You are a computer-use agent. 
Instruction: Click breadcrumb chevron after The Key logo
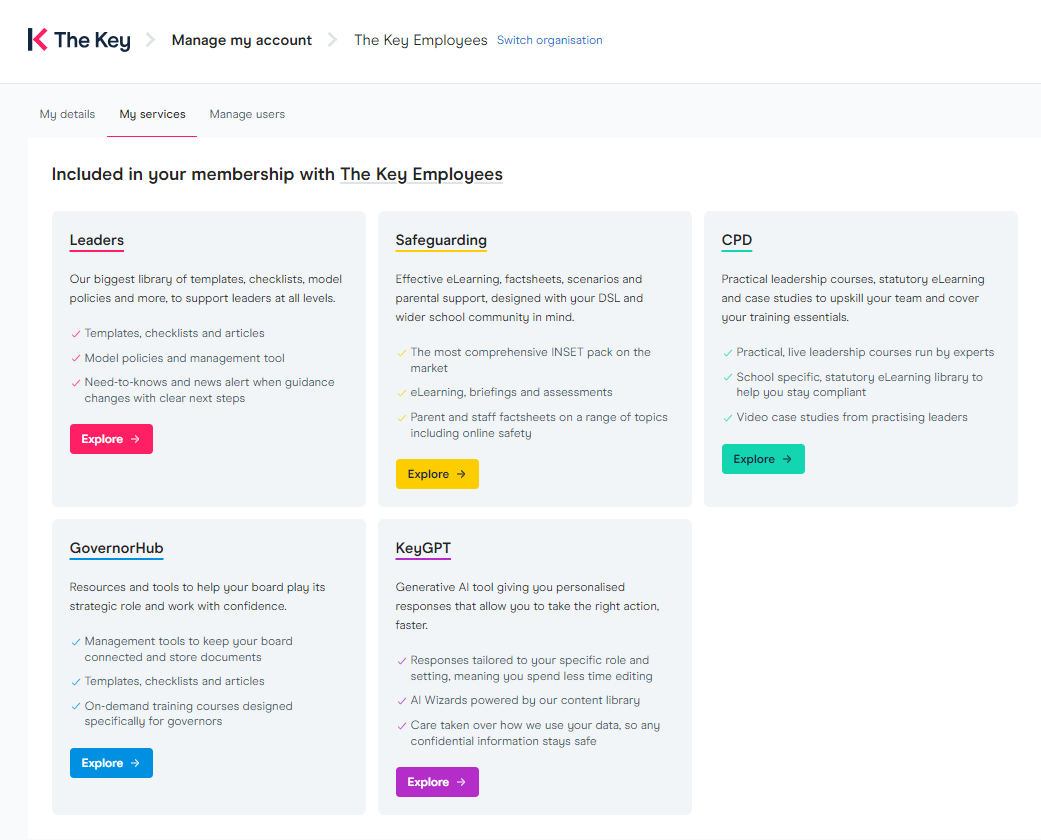click(x=150, y=40)
